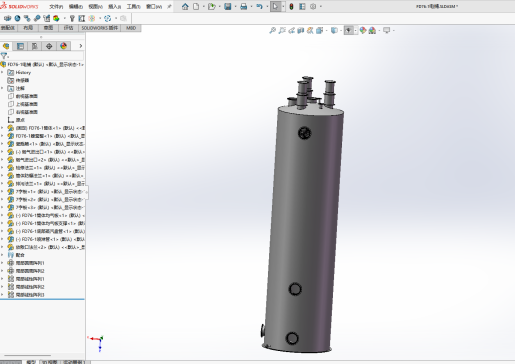Switch to FeatureManager design tree tab icon
Image resolution: width=515 pixels, height=364 pixels.
pyautogui.click(x=6, y=46)
